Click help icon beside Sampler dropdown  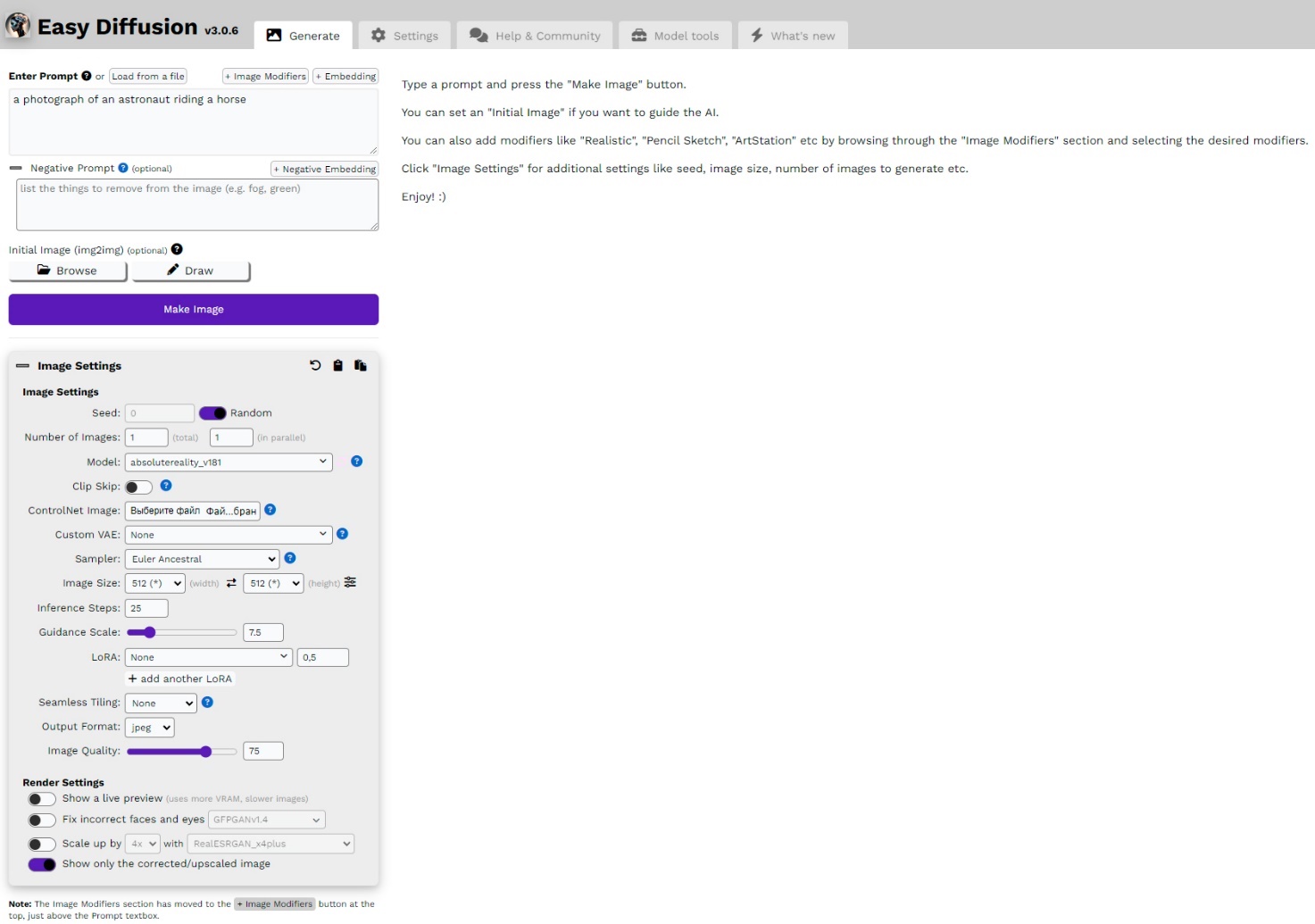pyautogui.click(x=289, y=558)
